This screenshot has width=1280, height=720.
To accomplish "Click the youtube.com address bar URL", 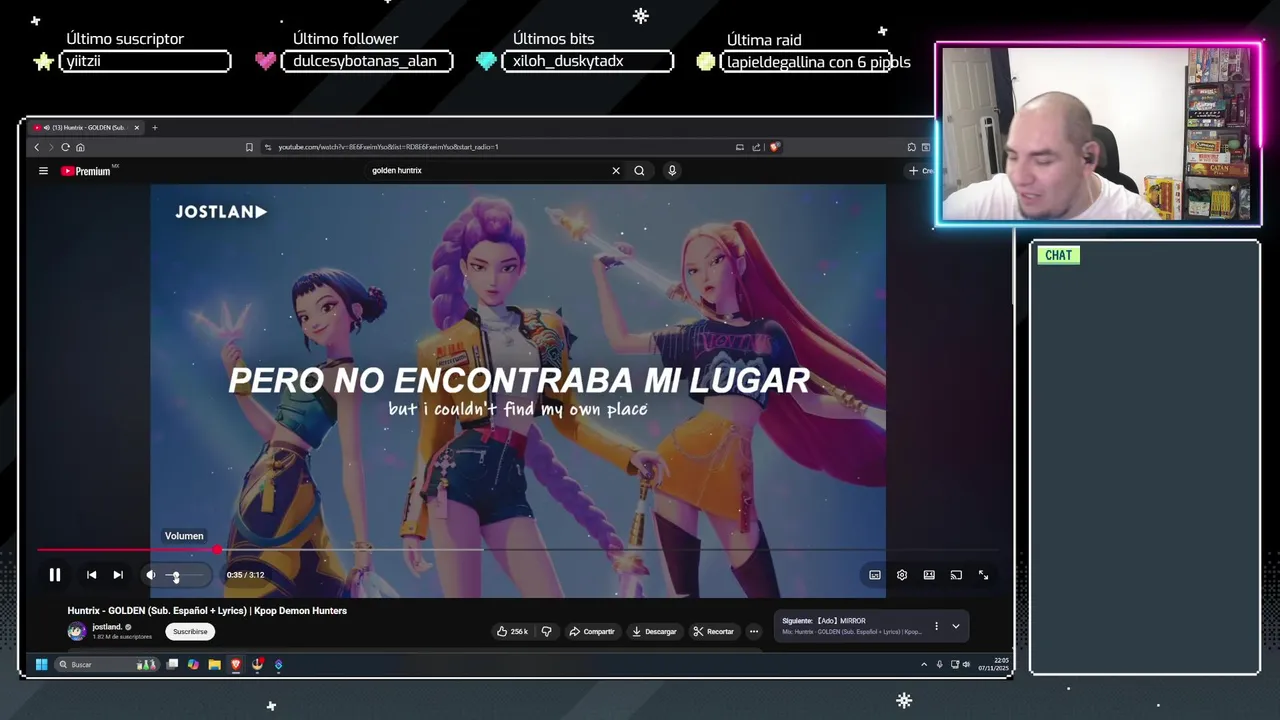I will pyautogui.click(x=388, y=147).
